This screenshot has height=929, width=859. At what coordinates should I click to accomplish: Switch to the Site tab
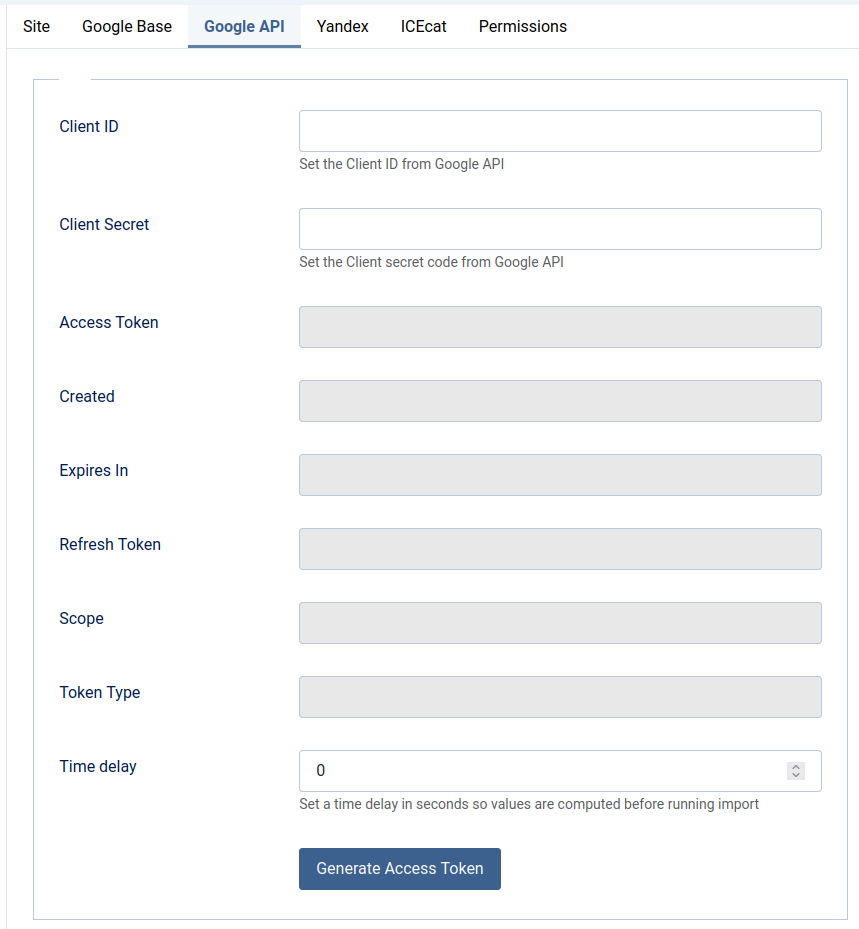(36, 27)
